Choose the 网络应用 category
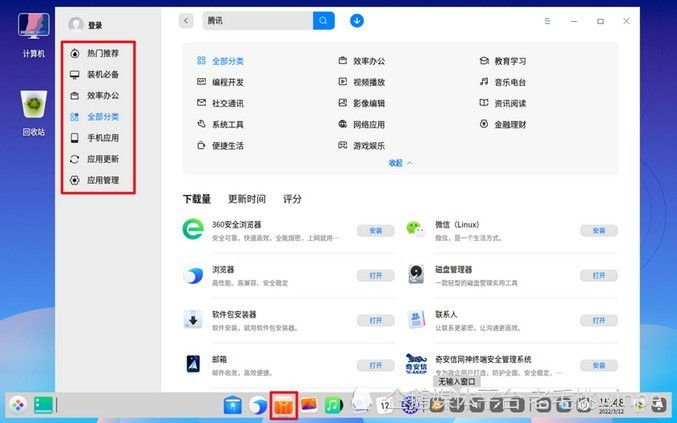This screenshot has height=423, width=677. pos(361,124)
